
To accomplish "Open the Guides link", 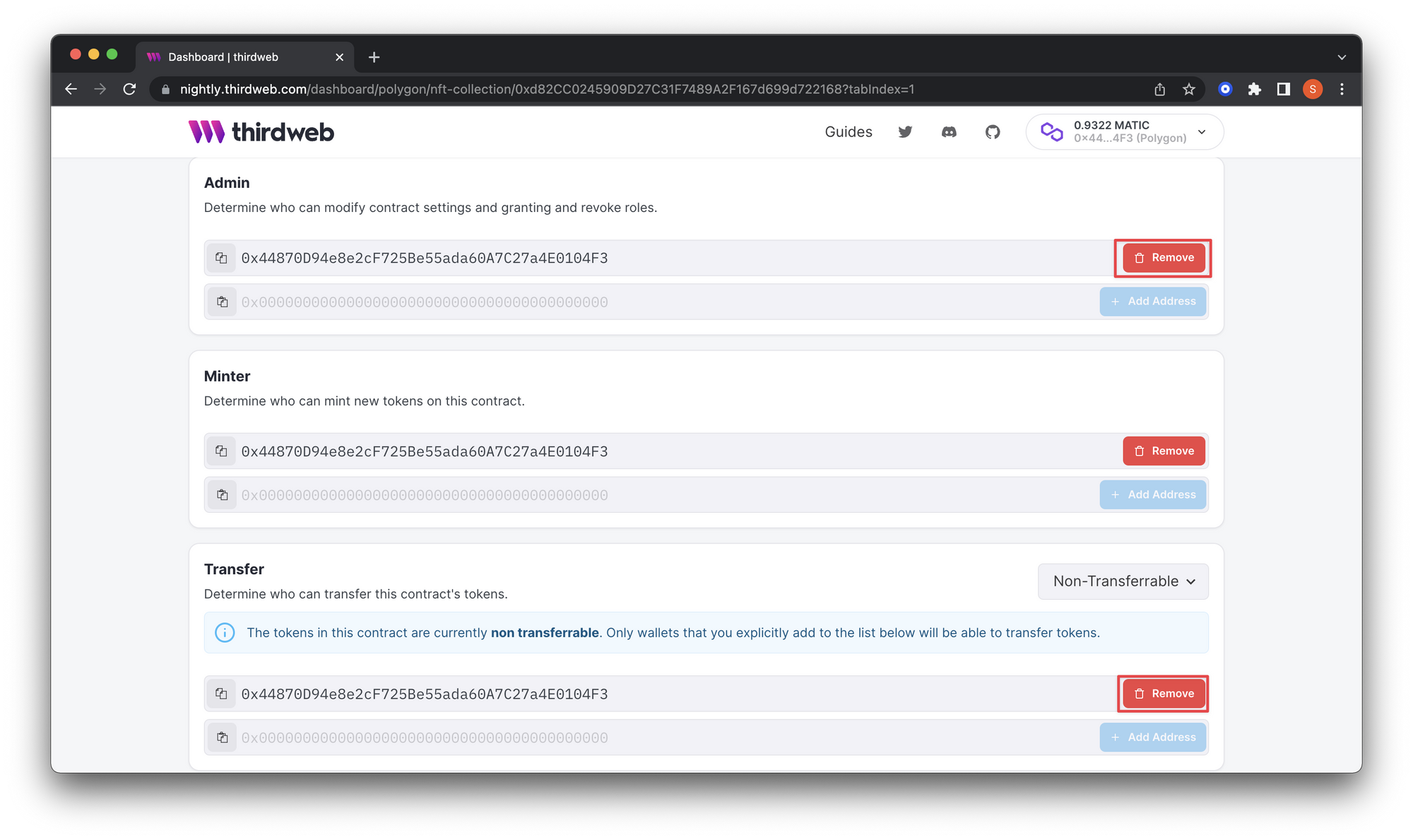I will pos(849,132).
